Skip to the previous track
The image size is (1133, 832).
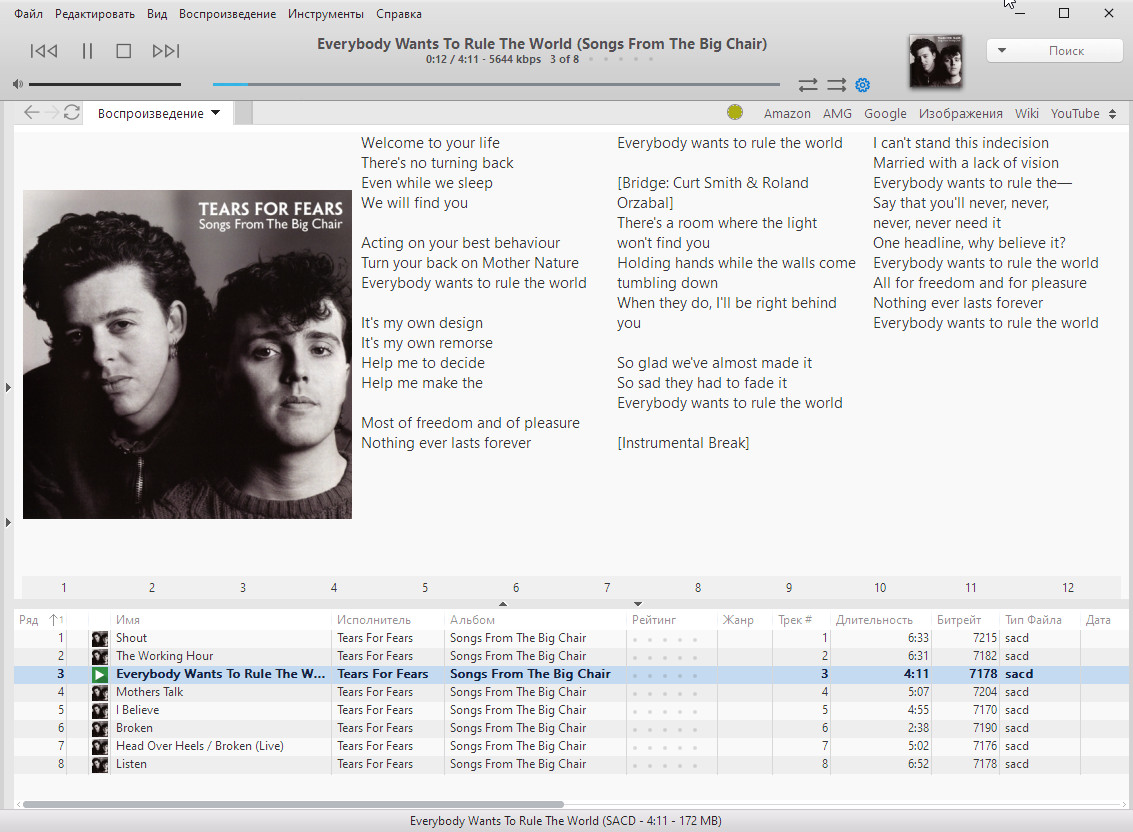(44, 51)
